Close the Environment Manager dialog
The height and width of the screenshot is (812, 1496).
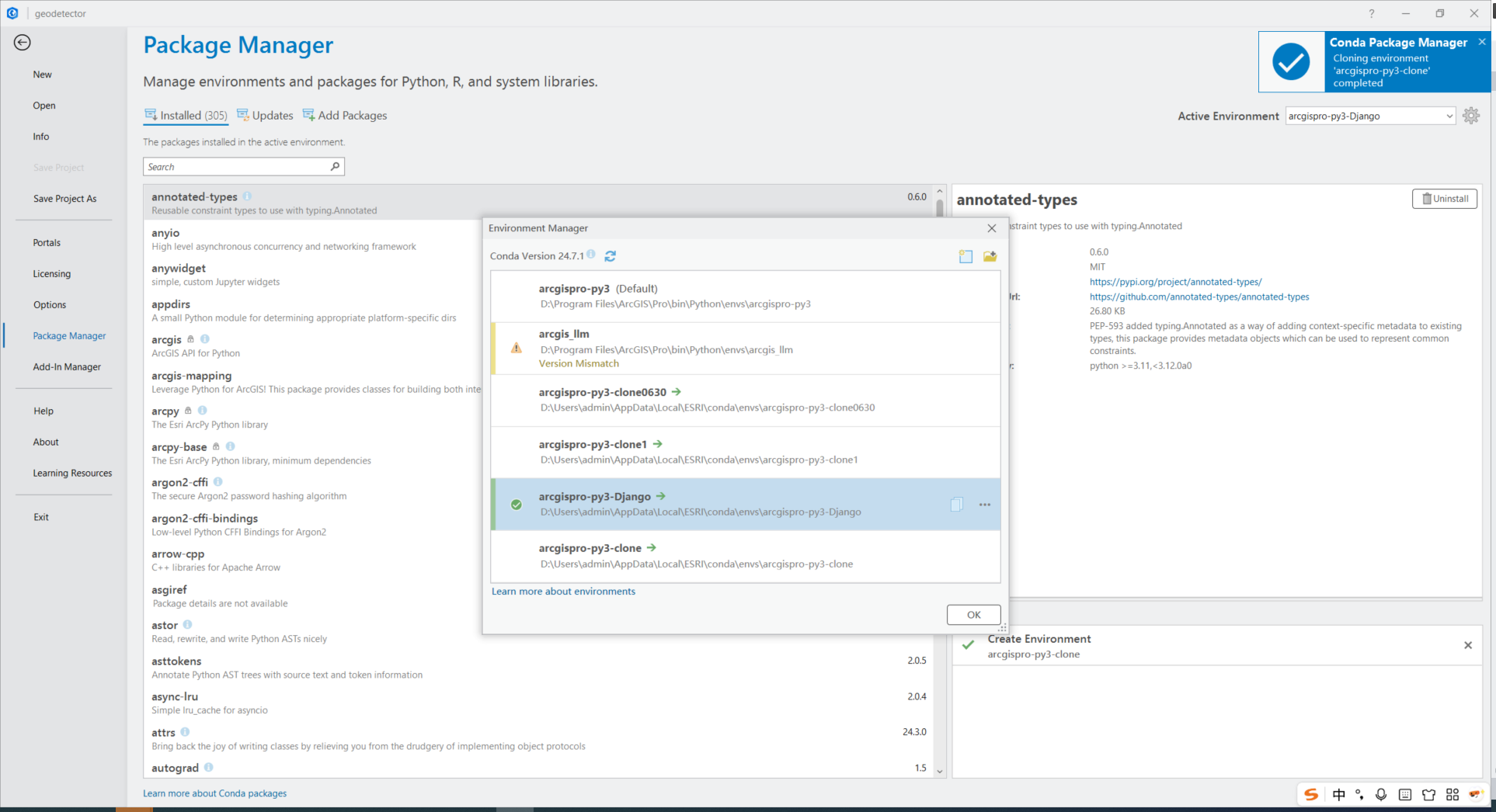pyautogui.click(x=991, y=228)
